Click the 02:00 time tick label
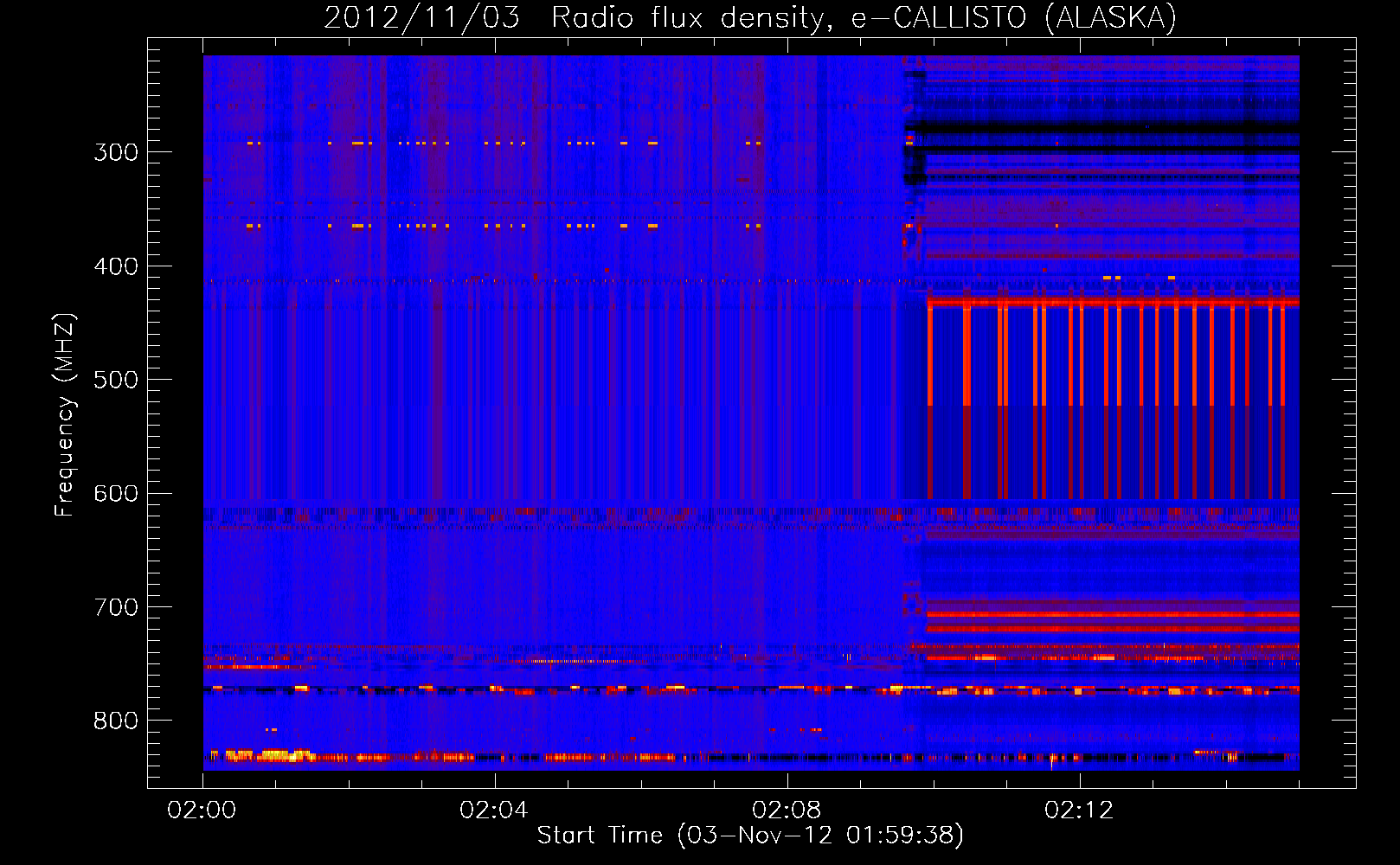The image size is (1400, 865). 202,811
